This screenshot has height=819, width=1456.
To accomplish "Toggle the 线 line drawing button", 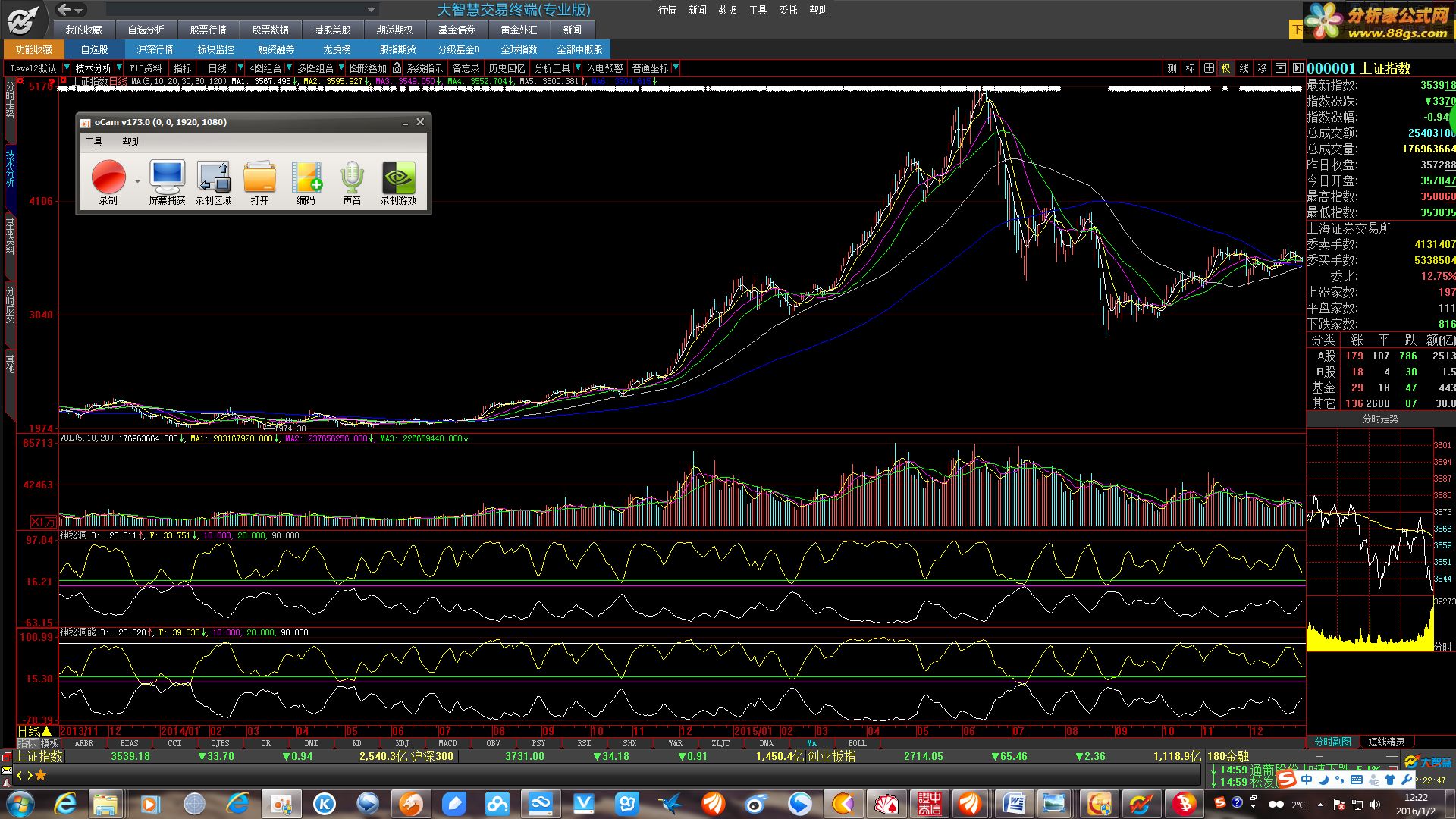I will (x=1244, y=68).
